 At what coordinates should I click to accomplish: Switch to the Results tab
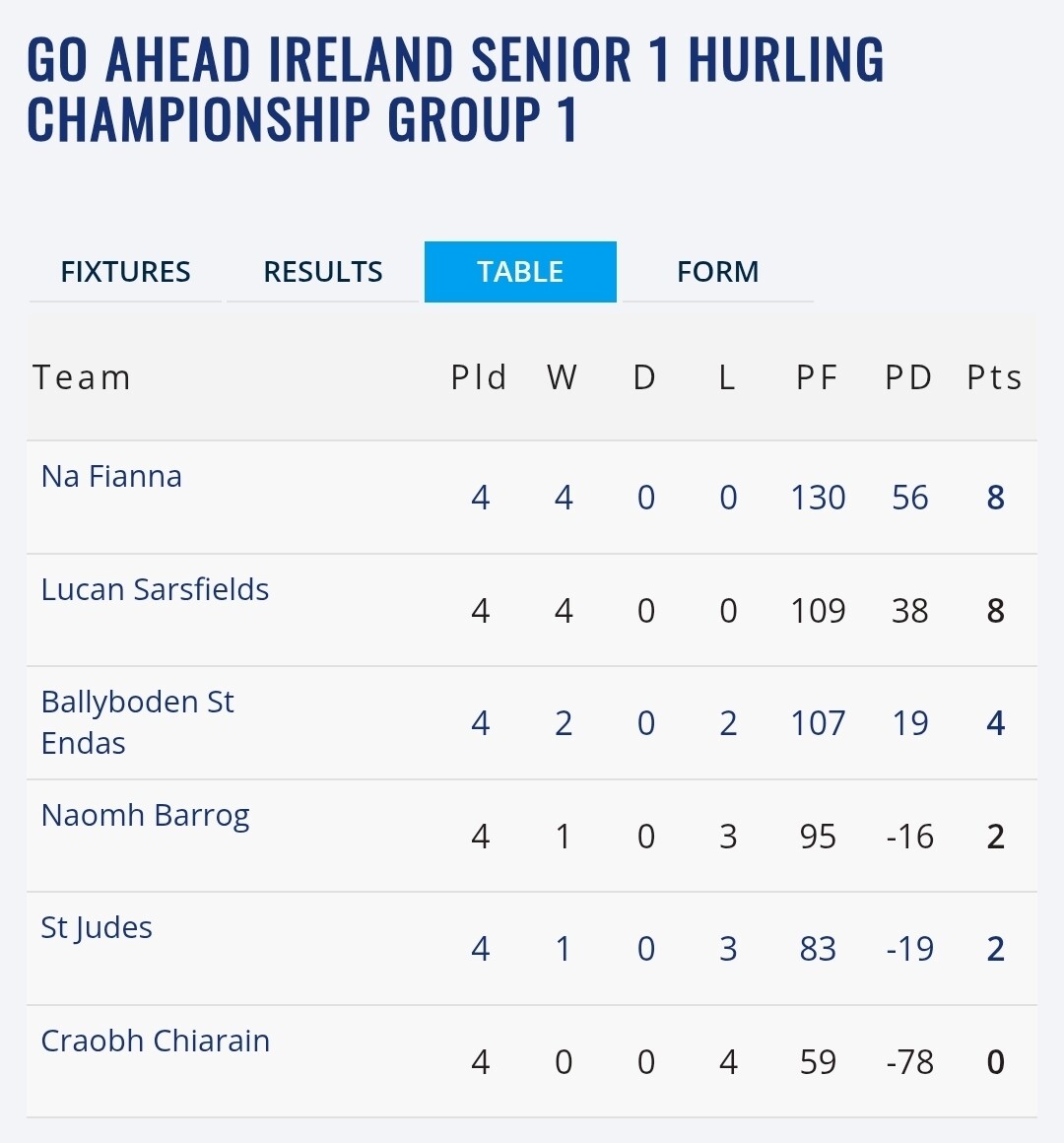[x=323, y=272]
